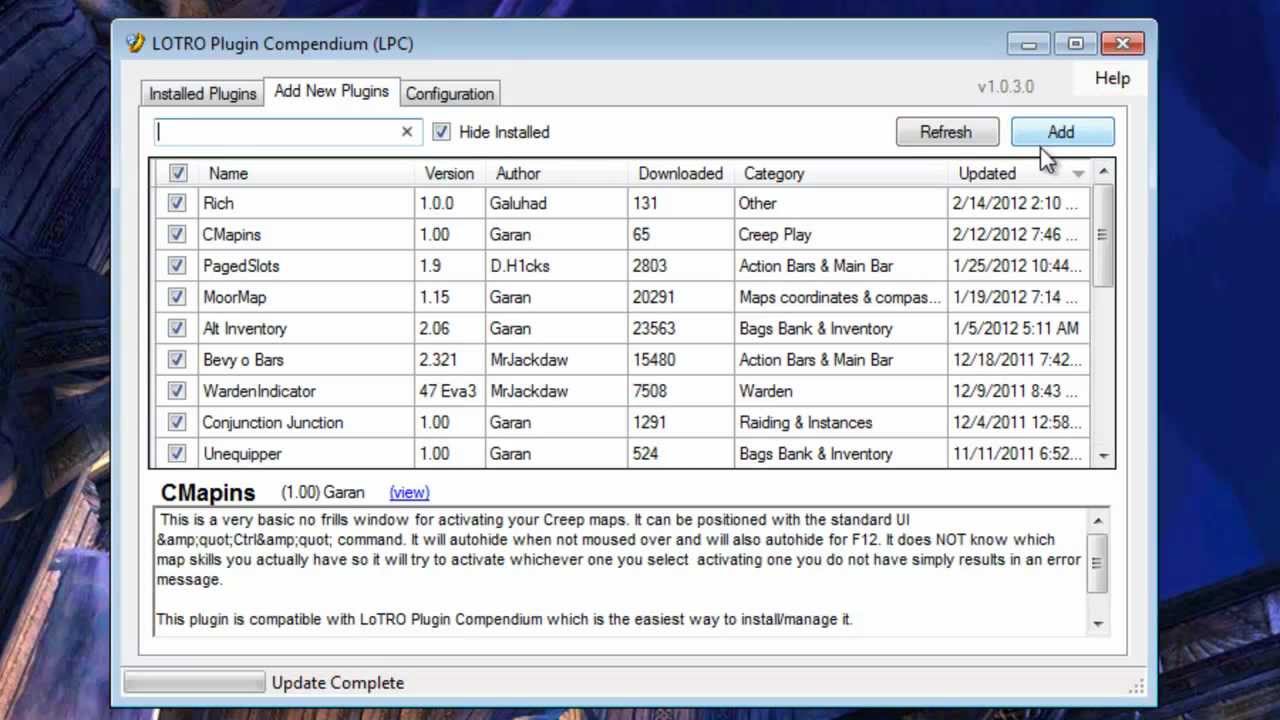Viewport: 1280px width, 720px height.
Task: Minimize the LOTRO Plugin Compendium window
Action: coord(1029,44)
